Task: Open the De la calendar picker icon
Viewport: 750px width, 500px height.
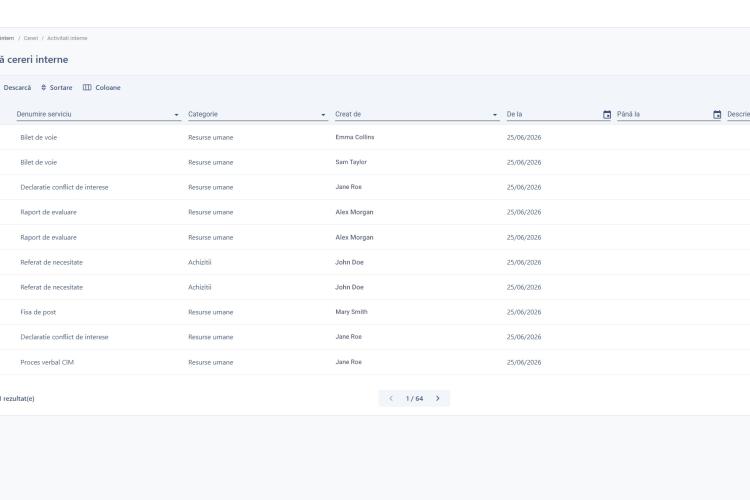Action: 607,115
